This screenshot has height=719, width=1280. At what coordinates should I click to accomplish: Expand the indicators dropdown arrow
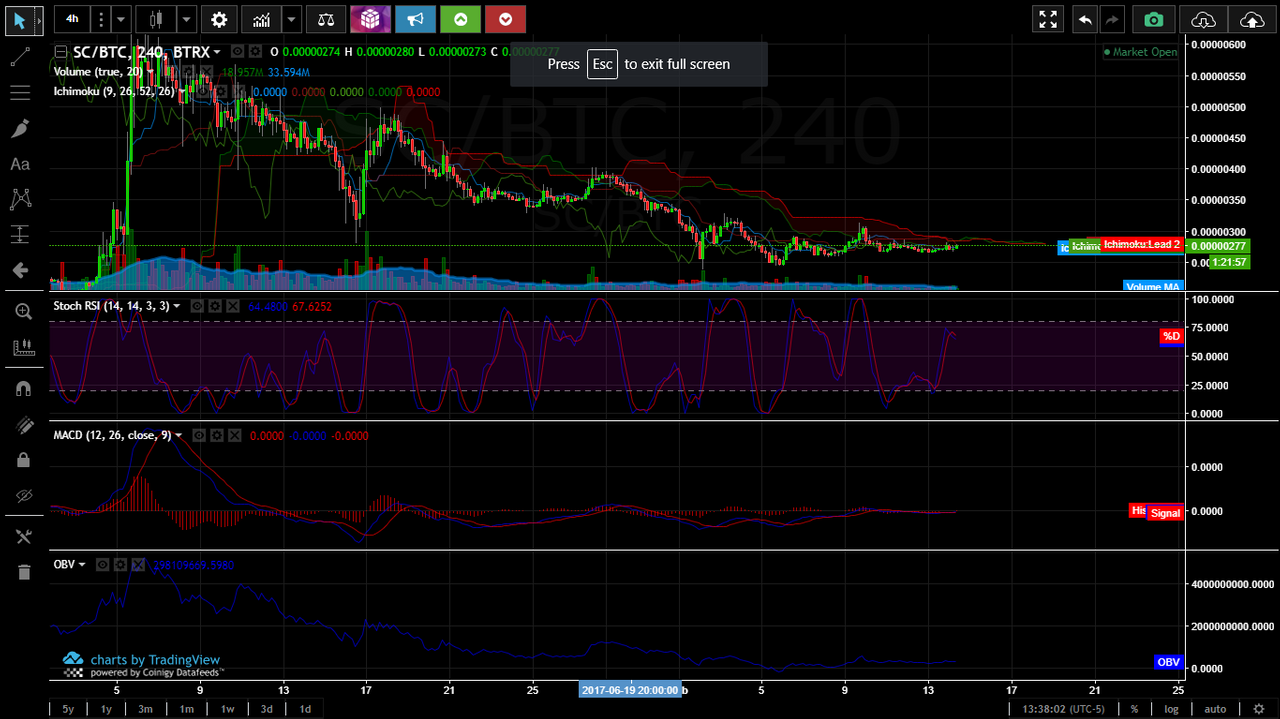pyautogui.click(x=292, y=18)
